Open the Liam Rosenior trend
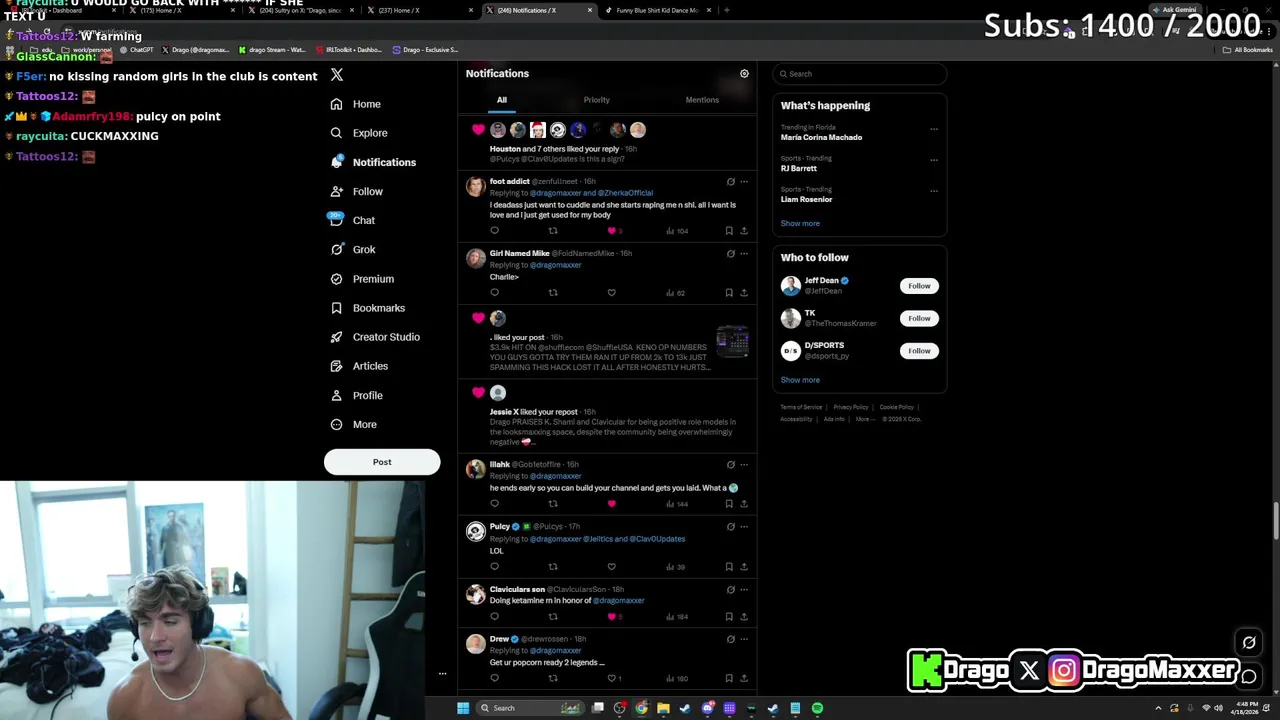The image size is (1280, 720). 806,199
